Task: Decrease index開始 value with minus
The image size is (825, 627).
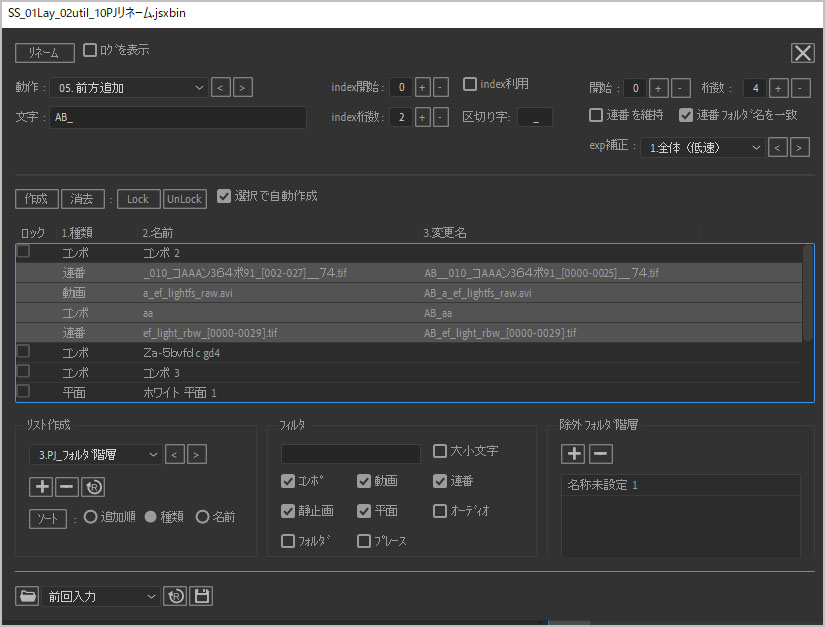Action: pyautogui.click(x=441, y=87)
